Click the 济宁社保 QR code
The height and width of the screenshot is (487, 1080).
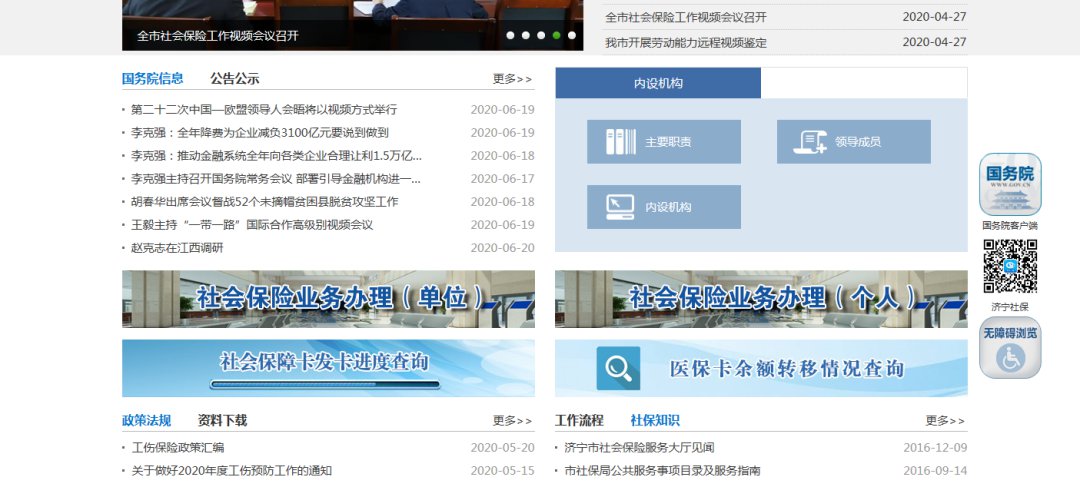1009,267
